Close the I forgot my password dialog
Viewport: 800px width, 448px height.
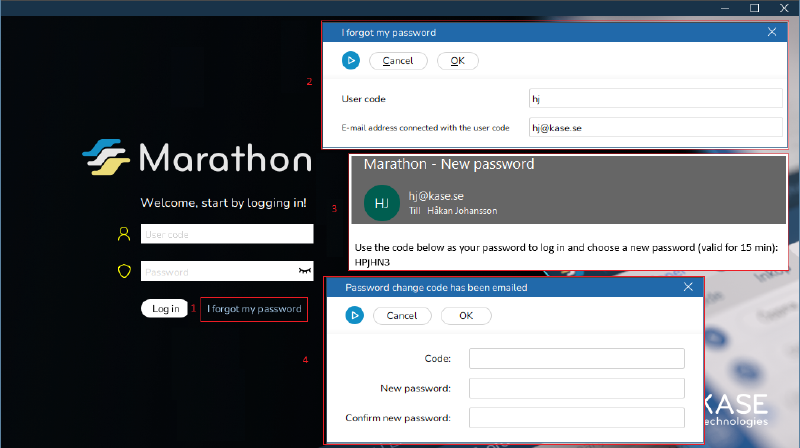click(771, 32)
